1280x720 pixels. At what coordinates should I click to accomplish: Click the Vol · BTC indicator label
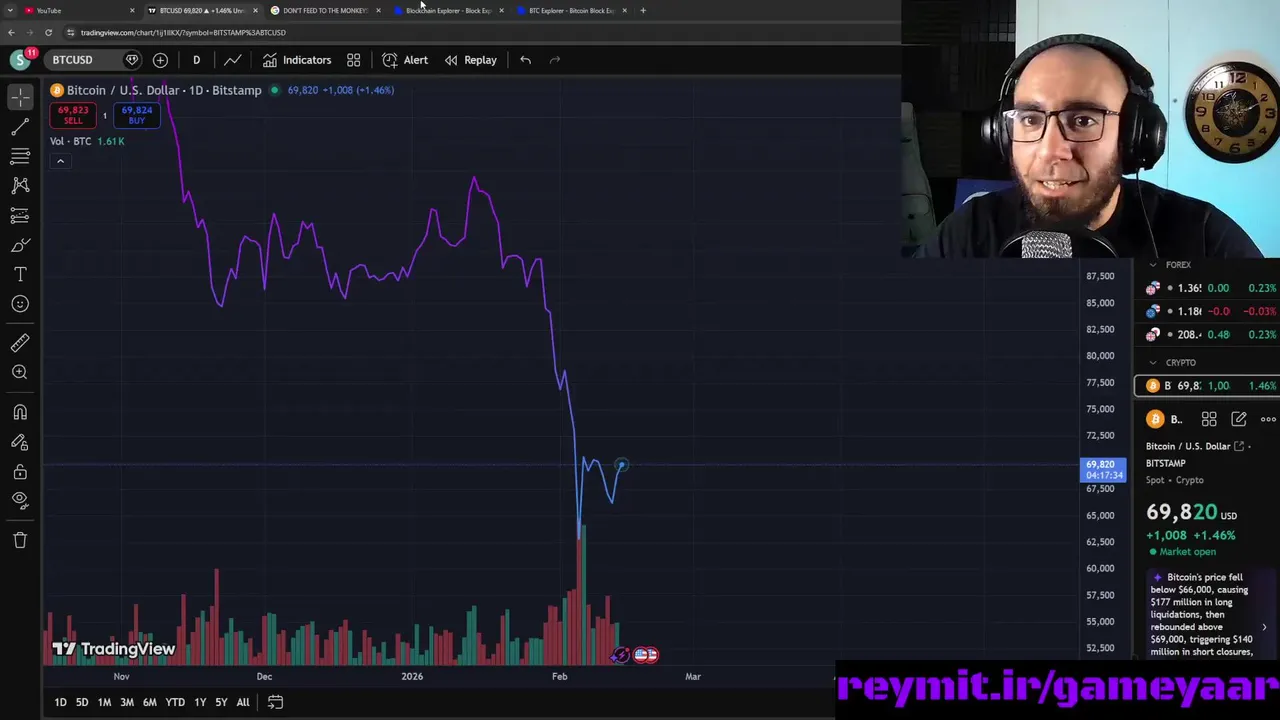pos(70,141)
